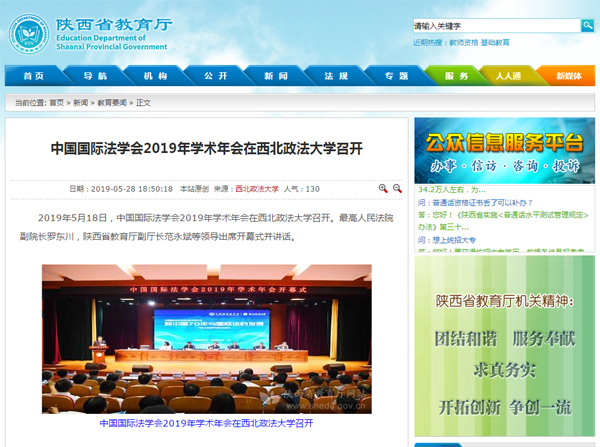The width and height of the screenshot is (600, 447).
Task: Click the search magnifier icon
Action: coord(587,25)
